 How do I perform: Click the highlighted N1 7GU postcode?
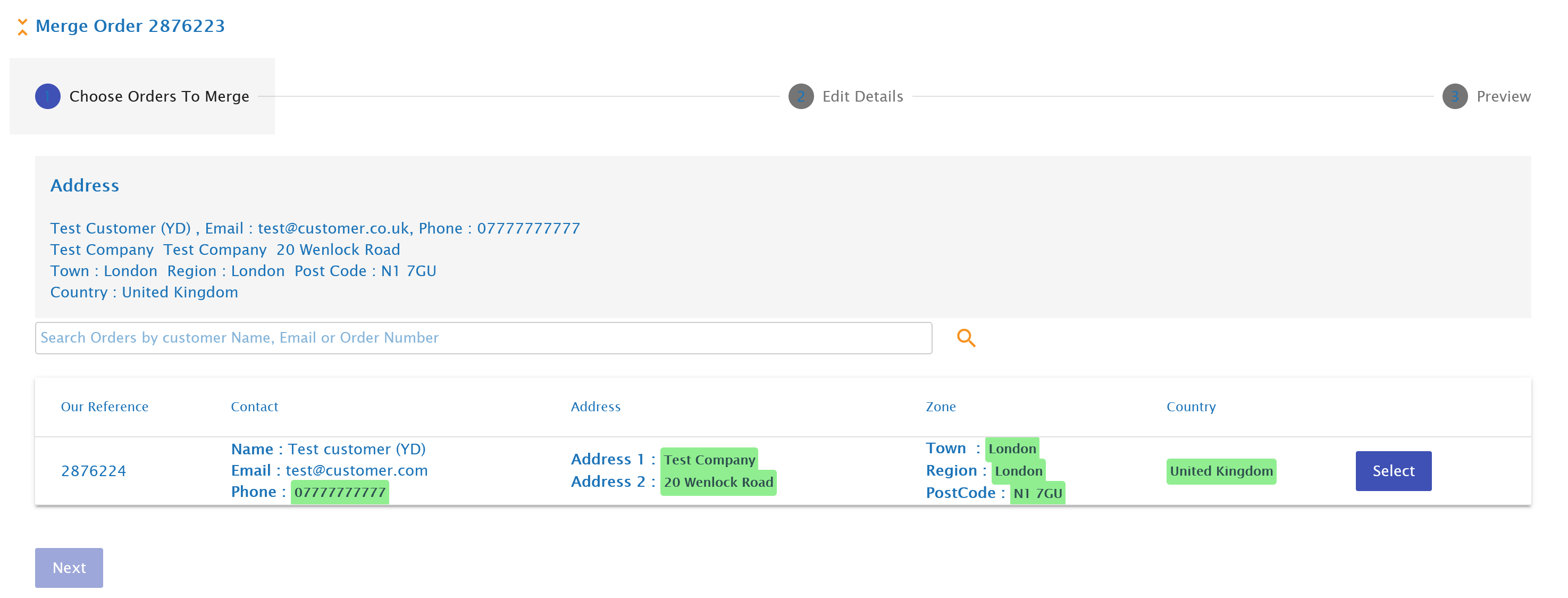(1037, 493)
